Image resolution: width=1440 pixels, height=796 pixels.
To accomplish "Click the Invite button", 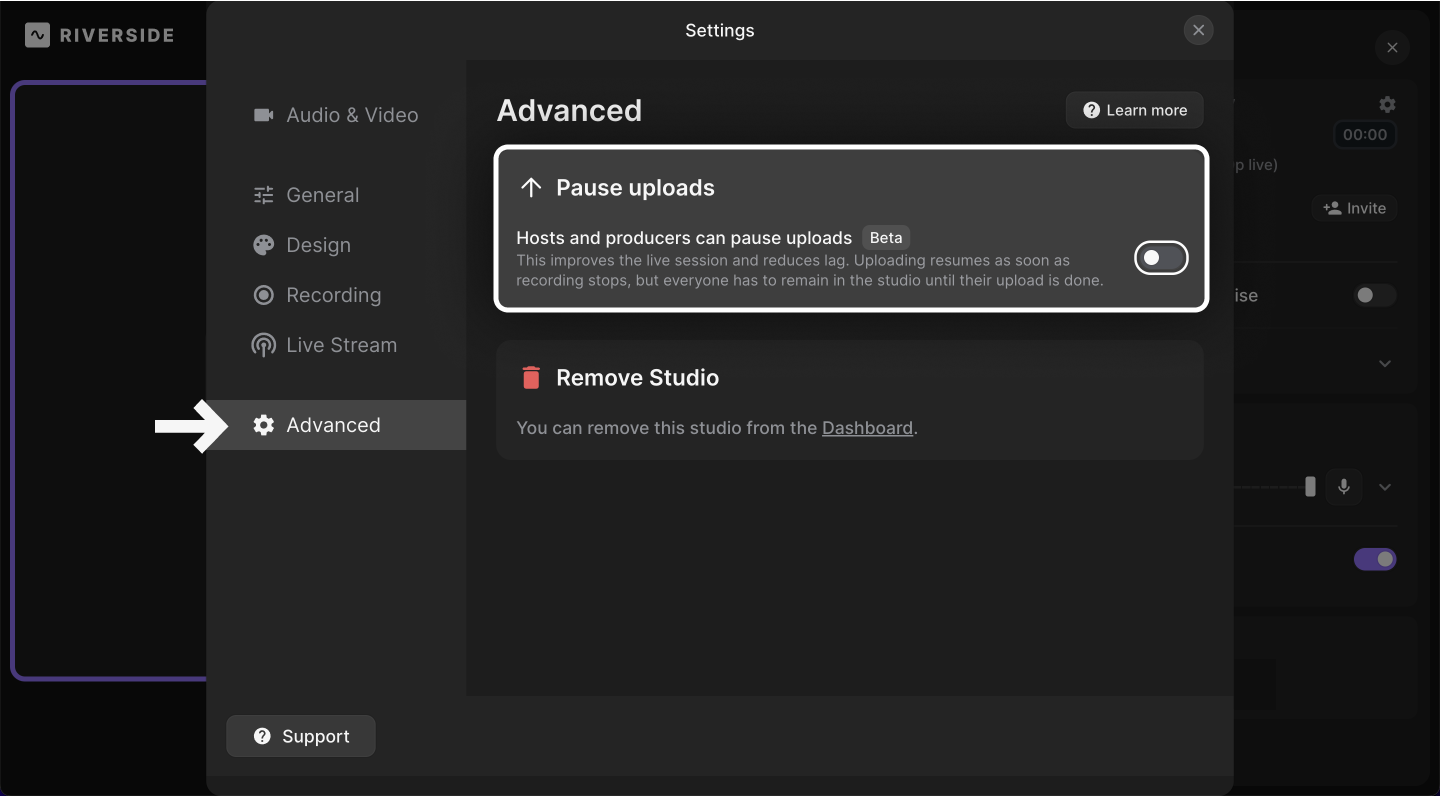I will [1355, 208].
